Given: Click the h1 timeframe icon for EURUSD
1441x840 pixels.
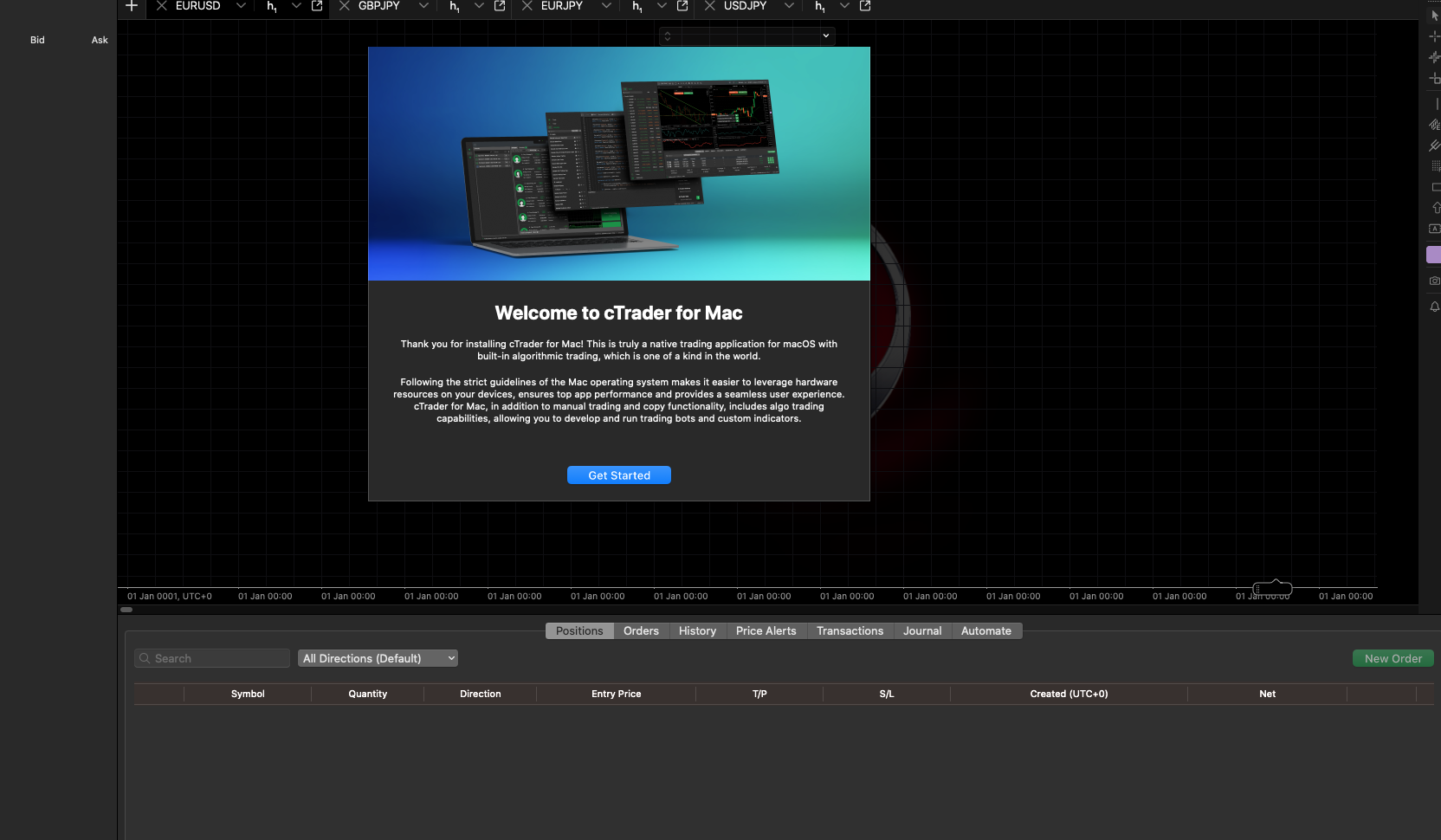Looking at the screenshot, I should [x=272, y=7].
